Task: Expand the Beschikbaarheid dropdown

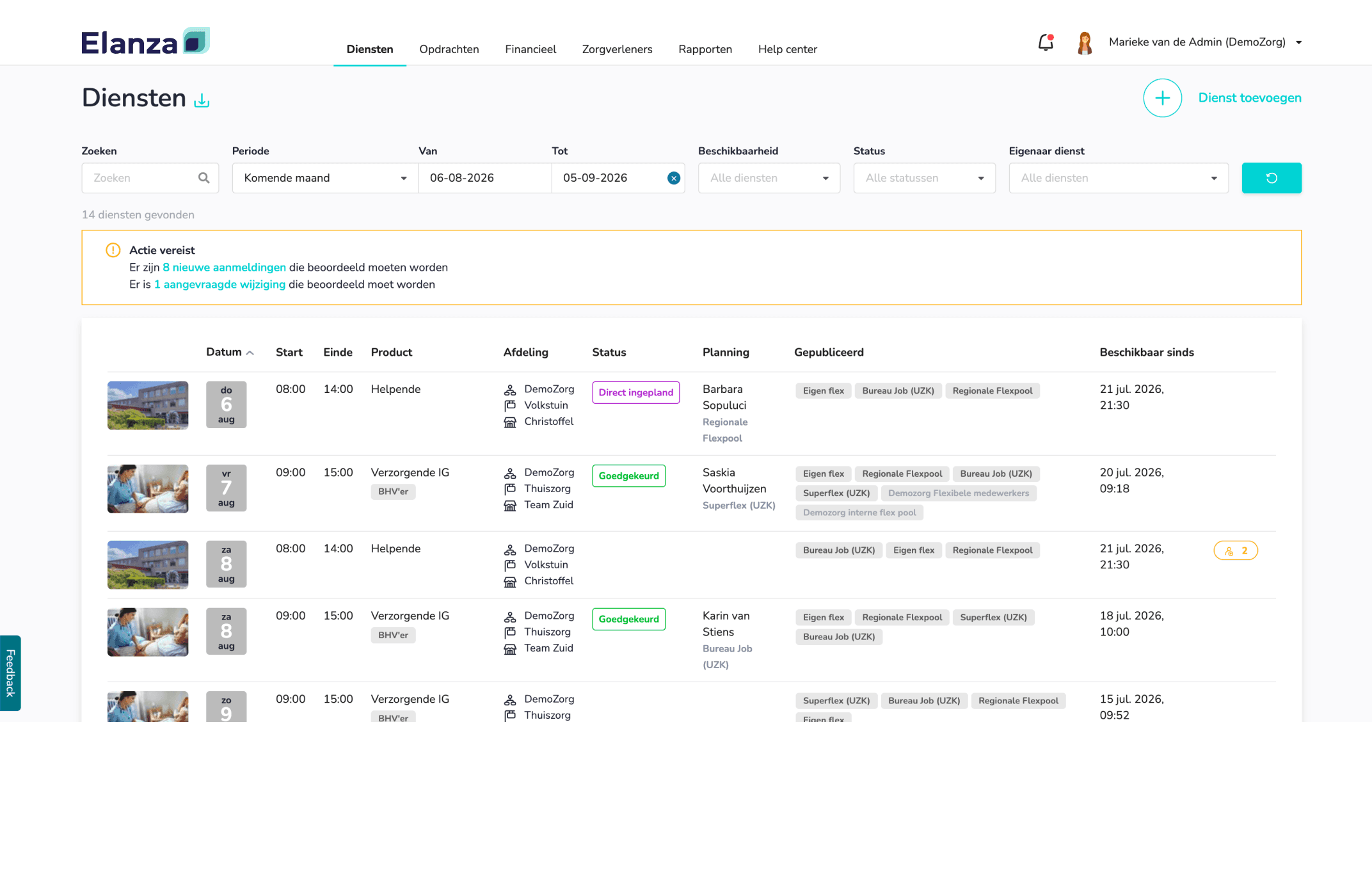Action: tap(769, 178)
